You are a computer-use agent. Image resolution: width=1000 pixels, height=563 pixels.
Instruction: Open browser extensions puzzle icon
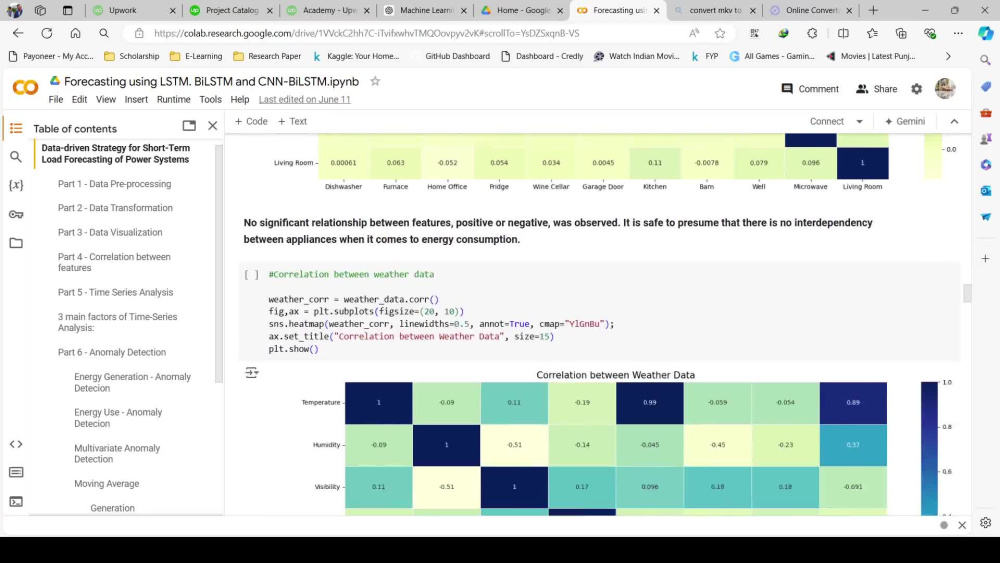point(812,33)
